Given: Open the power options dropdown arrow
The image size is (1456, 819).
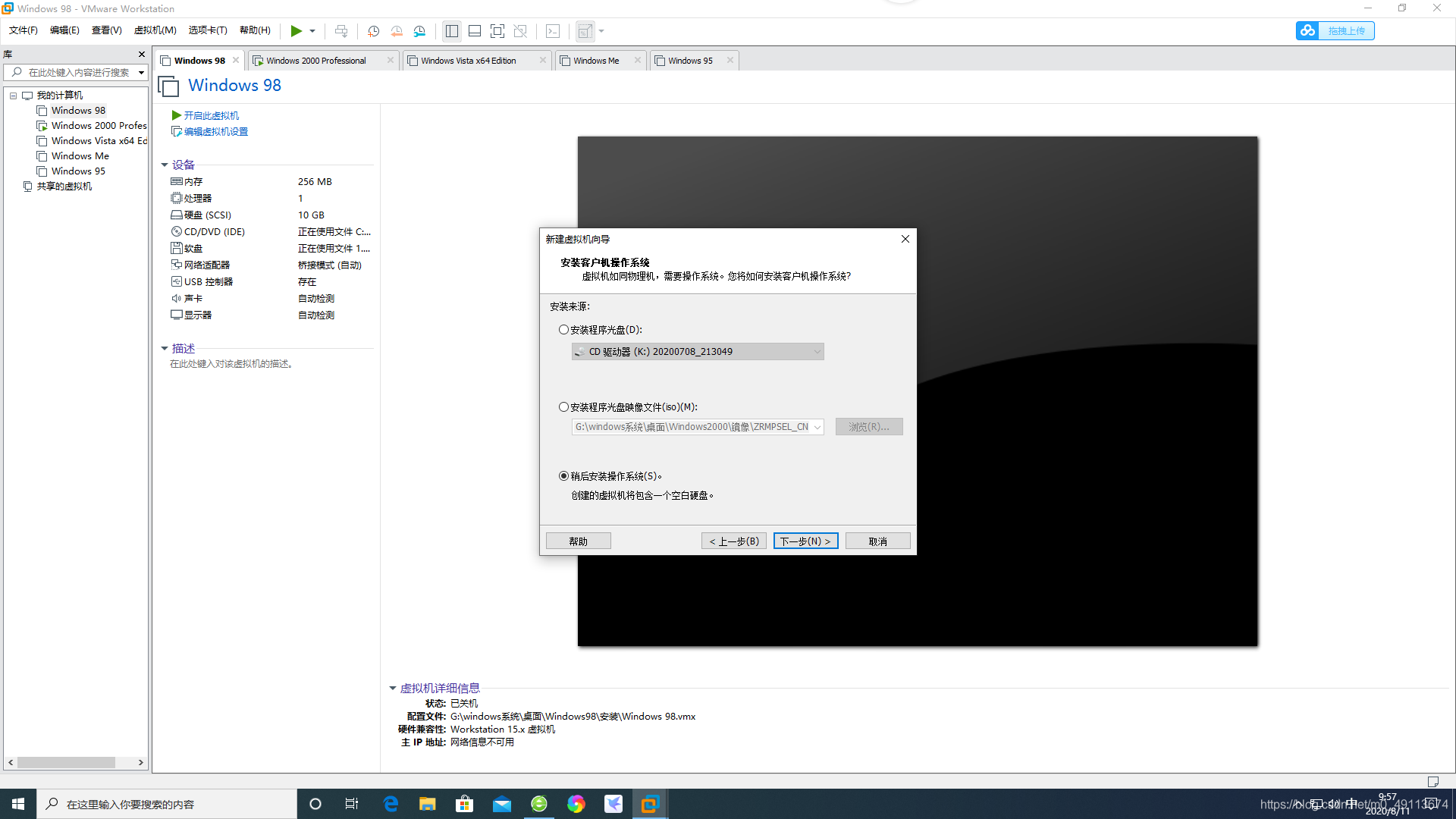Looking at the screenshot, I should [312, 31].
